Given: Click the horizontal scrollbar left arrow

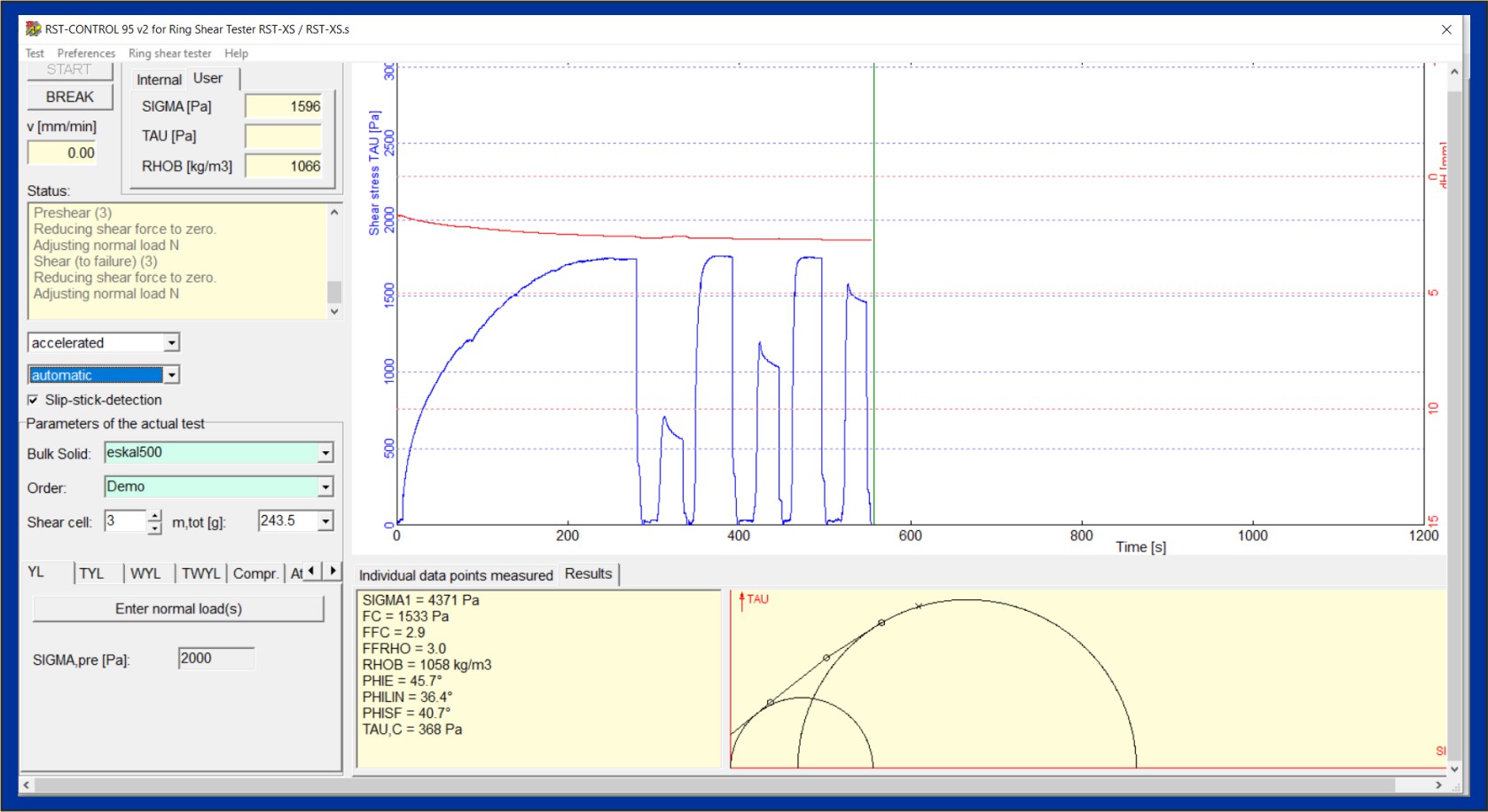Looking at the screenshot, I should pos(27,785).
